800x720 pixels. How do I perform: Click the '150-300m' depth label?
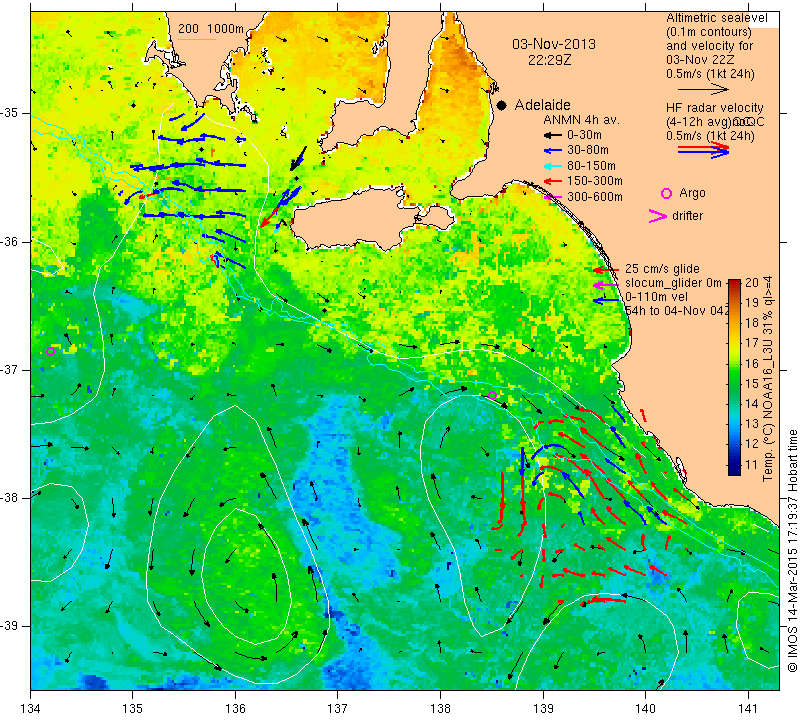point(594,181)
